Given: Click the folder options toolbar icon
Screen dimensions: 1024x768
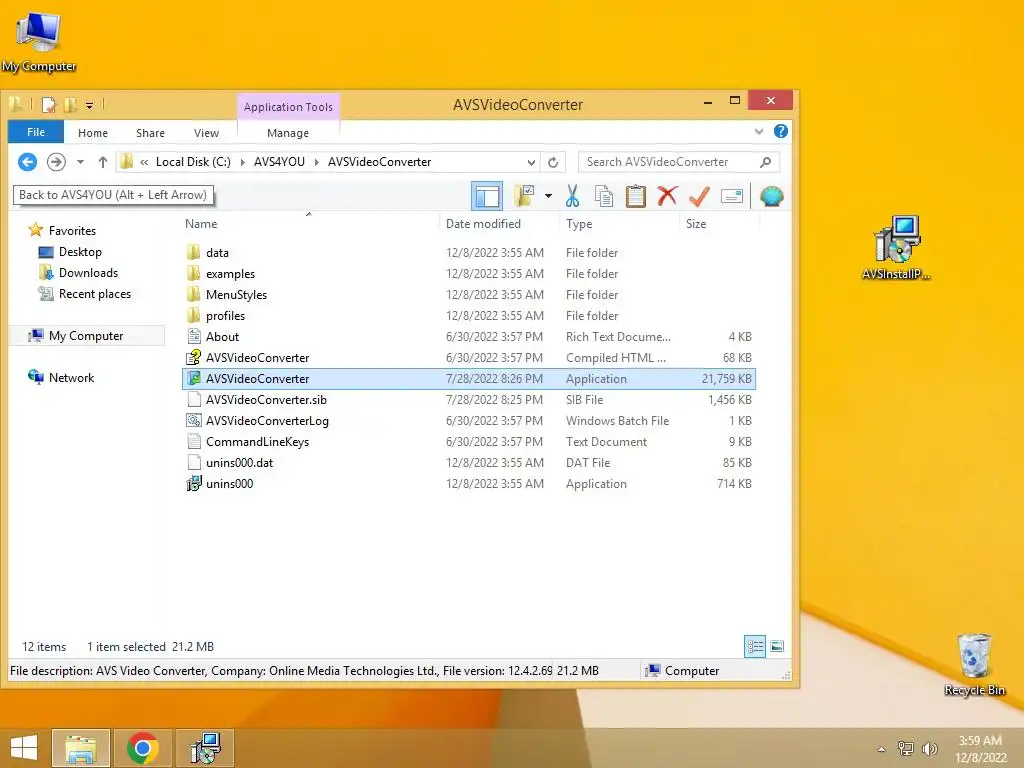Looking at the screenshot, I should [524, 195].
